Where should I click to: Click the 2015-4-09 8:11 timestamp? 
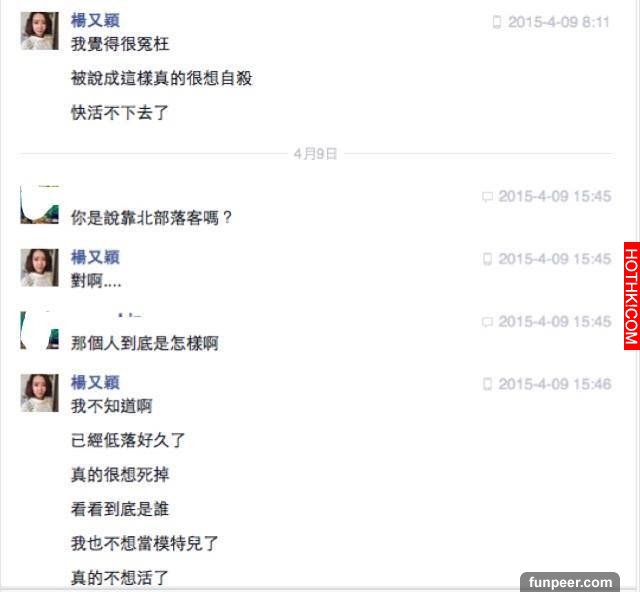(x=558, y=22)
